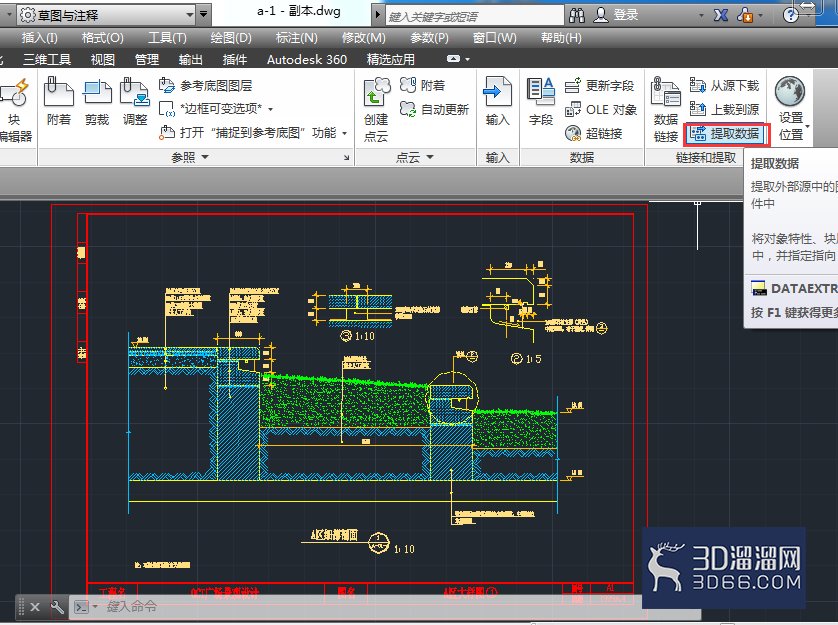Screen dimensions: 838x625
Task: Click the binoculars search icon
Action: point(577,15)
